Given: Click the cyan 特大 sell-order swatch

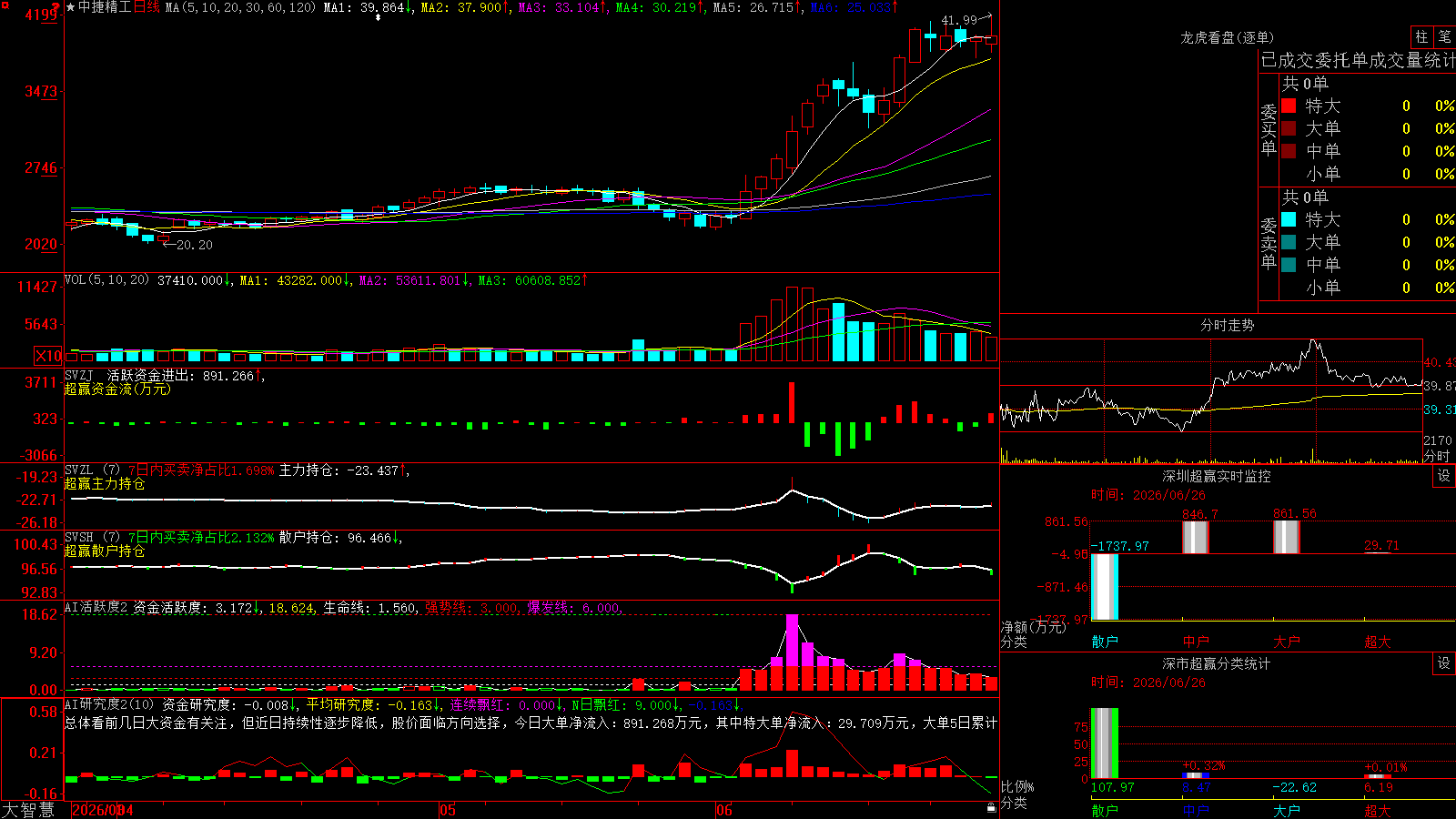Looking at the screenshot, I should (1289, 219).
